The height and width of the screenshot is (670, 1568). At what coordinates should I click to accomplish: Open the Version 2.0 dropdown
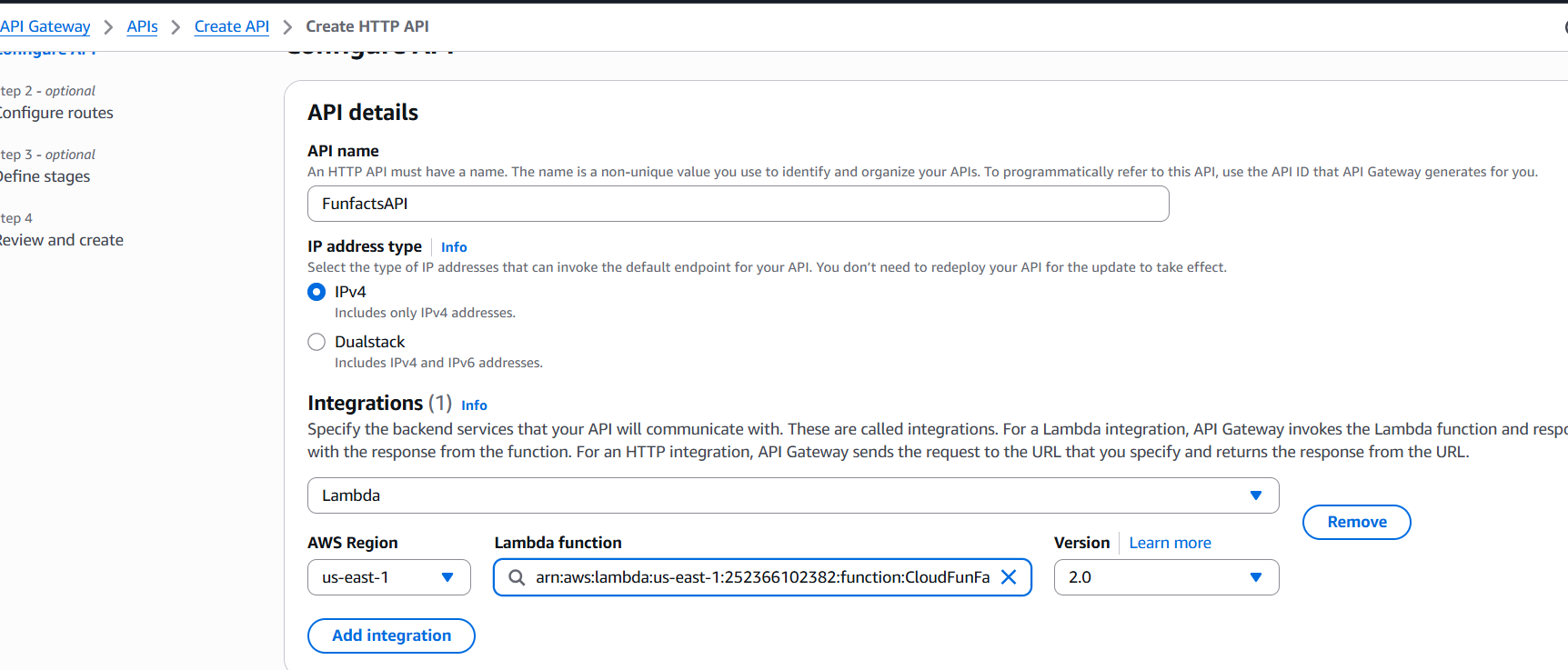pyautogui.click(x=1155, y=577)
